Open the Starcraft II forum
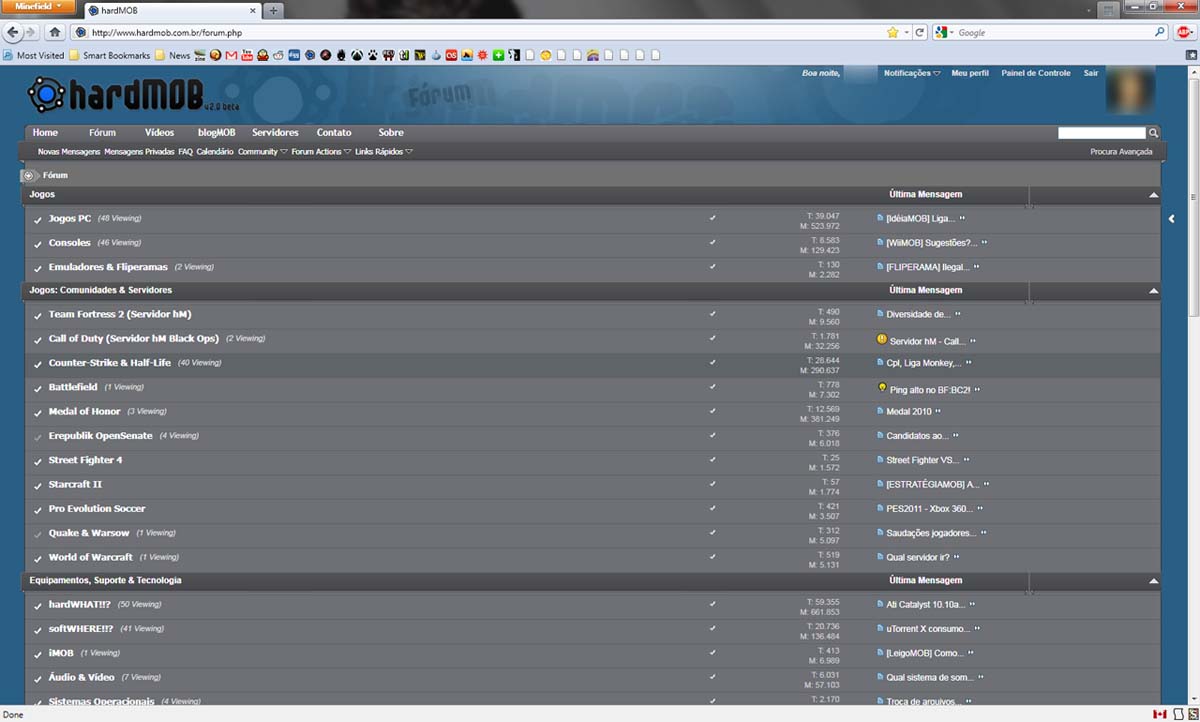The height and width of the screenshot is (722, 1200). pyautogui.click(x=75, y=484)
